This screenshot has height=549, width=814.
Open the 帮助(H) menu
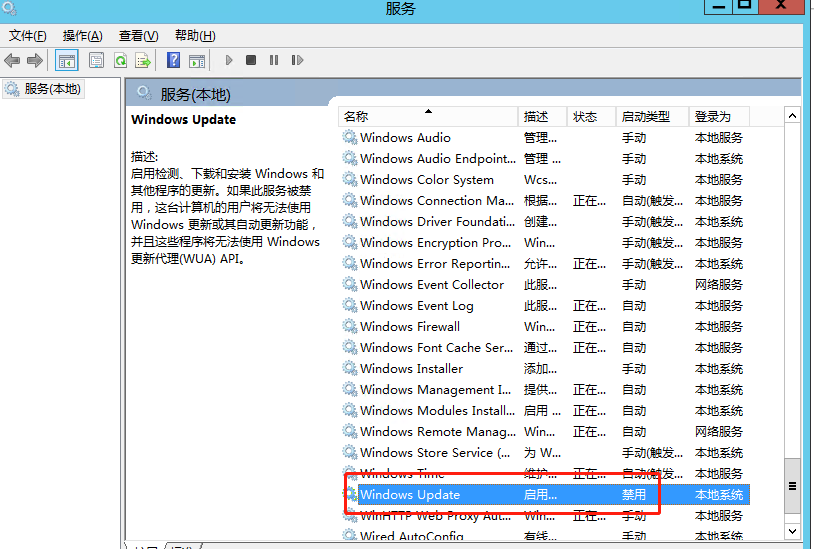tap(195, 36)
